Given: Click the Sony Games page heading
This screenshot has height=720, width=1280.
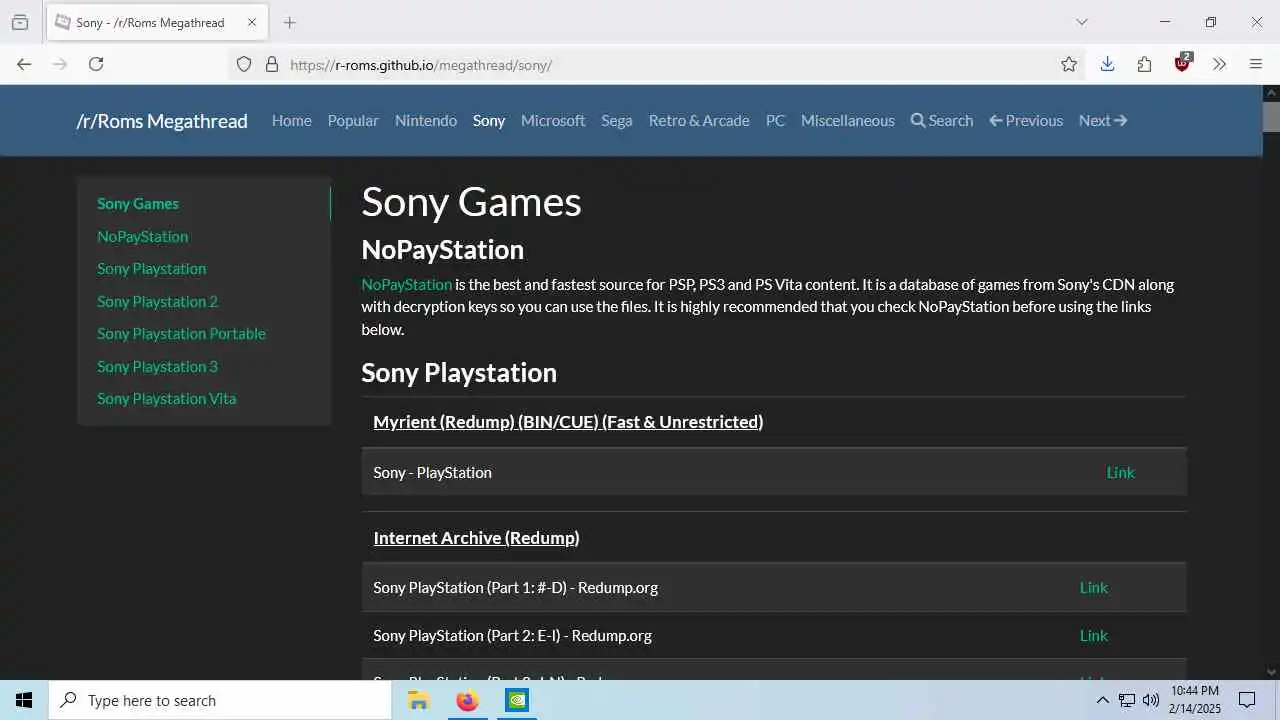Looking at the screenshot, I should 471,202.
